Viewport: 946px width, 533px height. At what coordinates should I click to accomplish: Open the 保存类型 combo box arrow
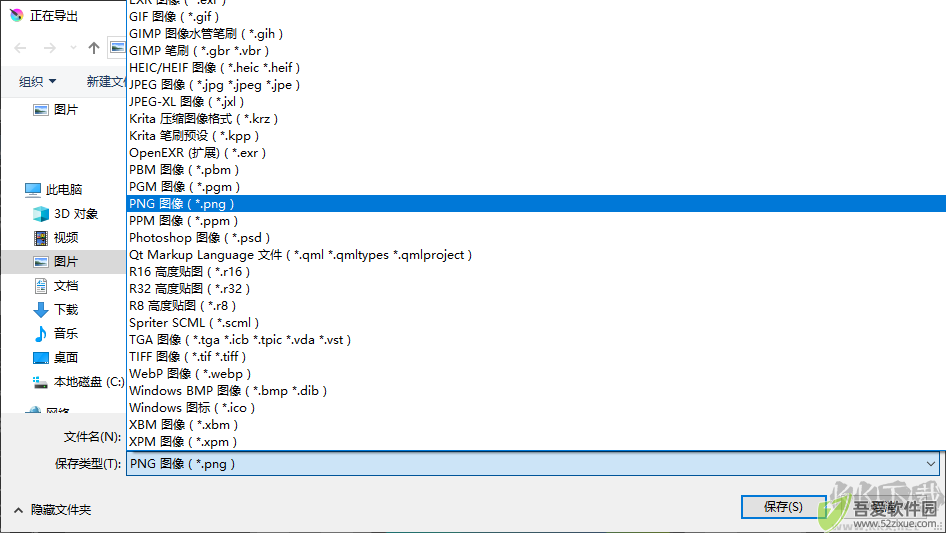(930, 464)
